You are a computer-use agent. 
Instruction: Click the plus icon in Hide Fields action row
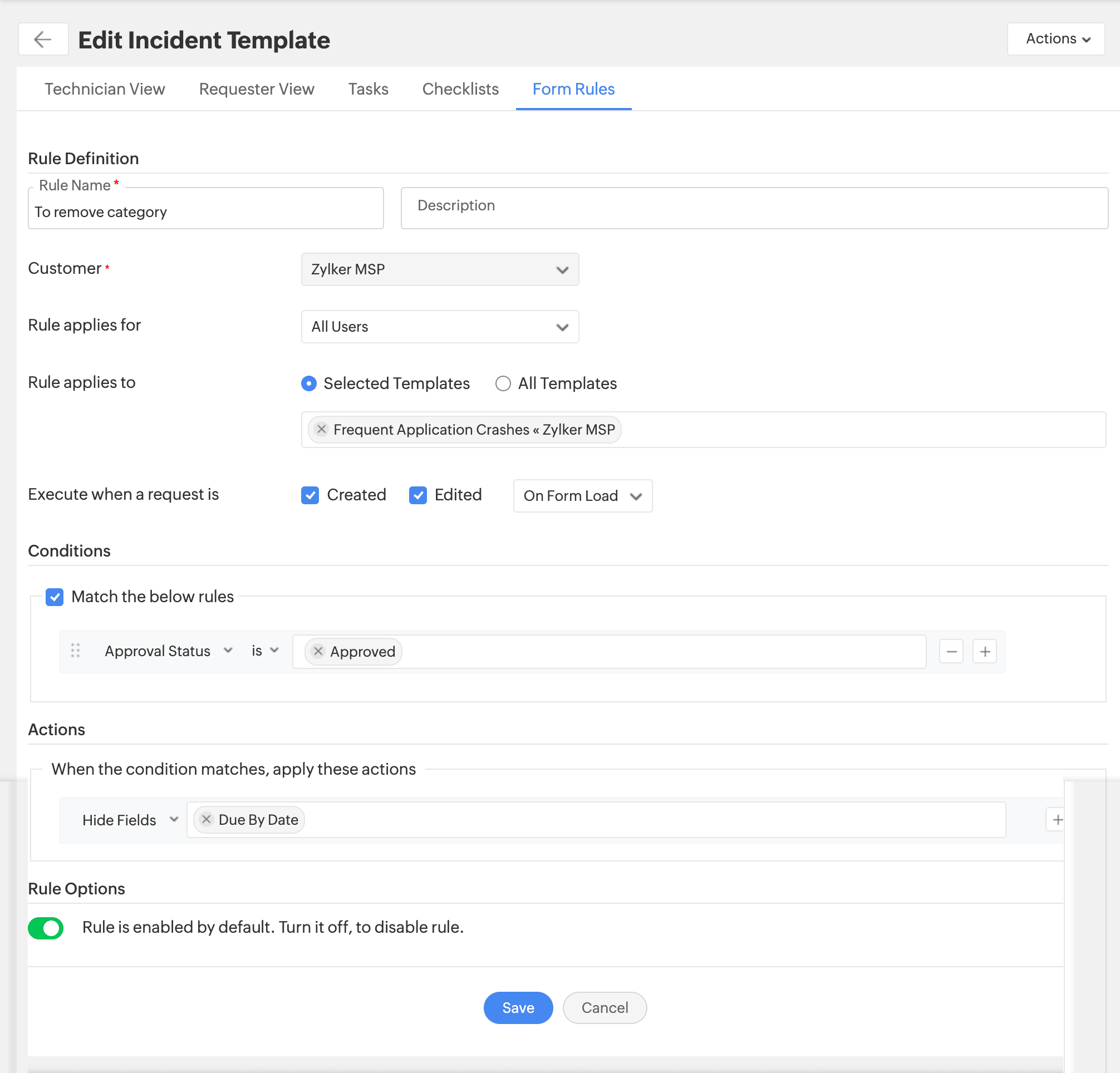1057,819
